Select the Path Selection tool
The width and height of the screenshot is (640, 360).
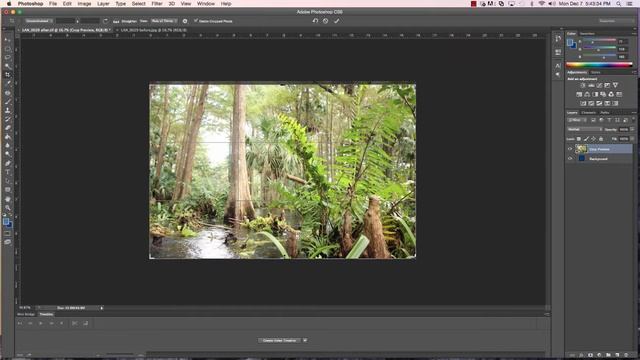point(7,181)
